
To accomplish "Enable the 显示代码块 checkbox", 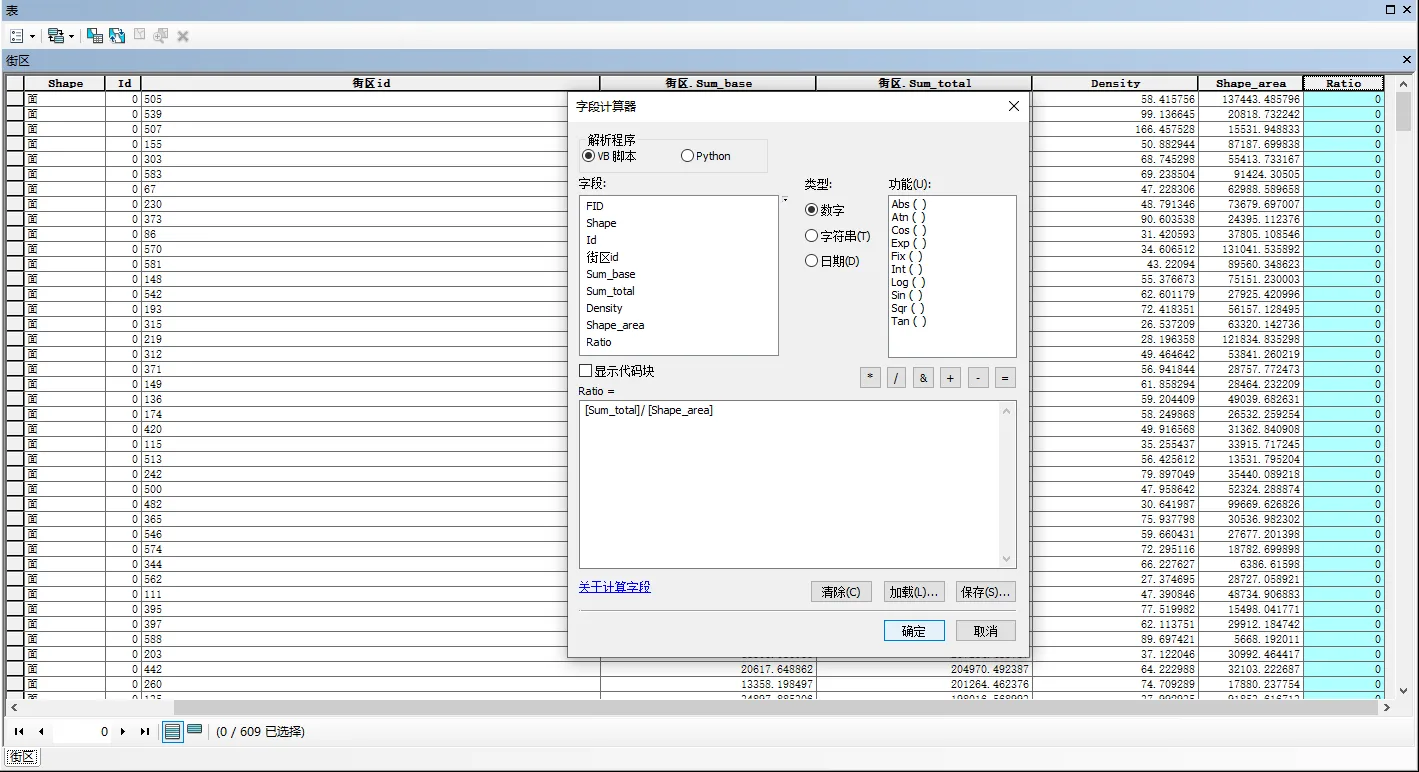I will tap(586, 371).
